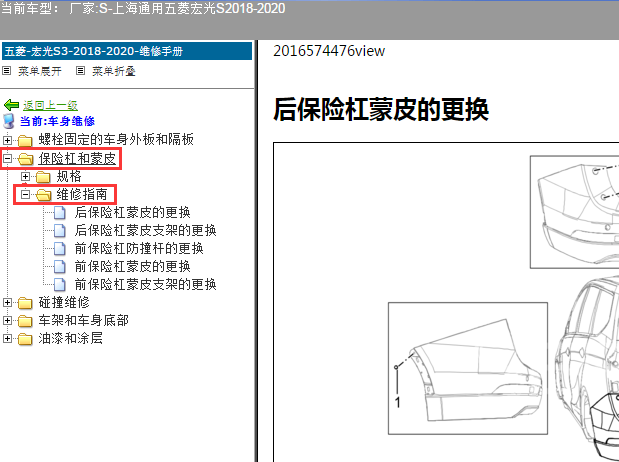Image resolution: width=619 pixels, height=462 pixels.
Task: Click the open folder icon of 维修指南
Action: [x=44, y=195]
